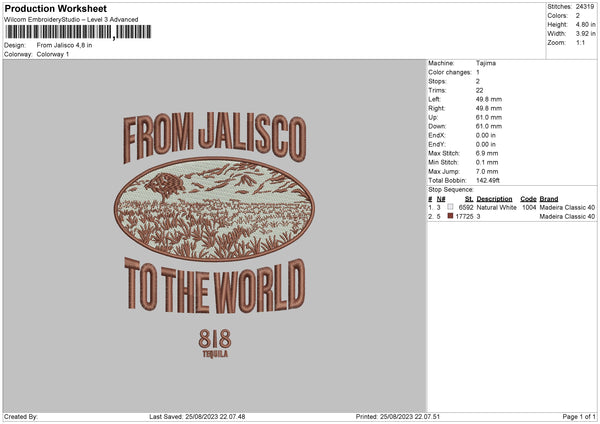Click stitch count 6592 in row 1
This screenshot has height=424, width=600.
(466, 207)
